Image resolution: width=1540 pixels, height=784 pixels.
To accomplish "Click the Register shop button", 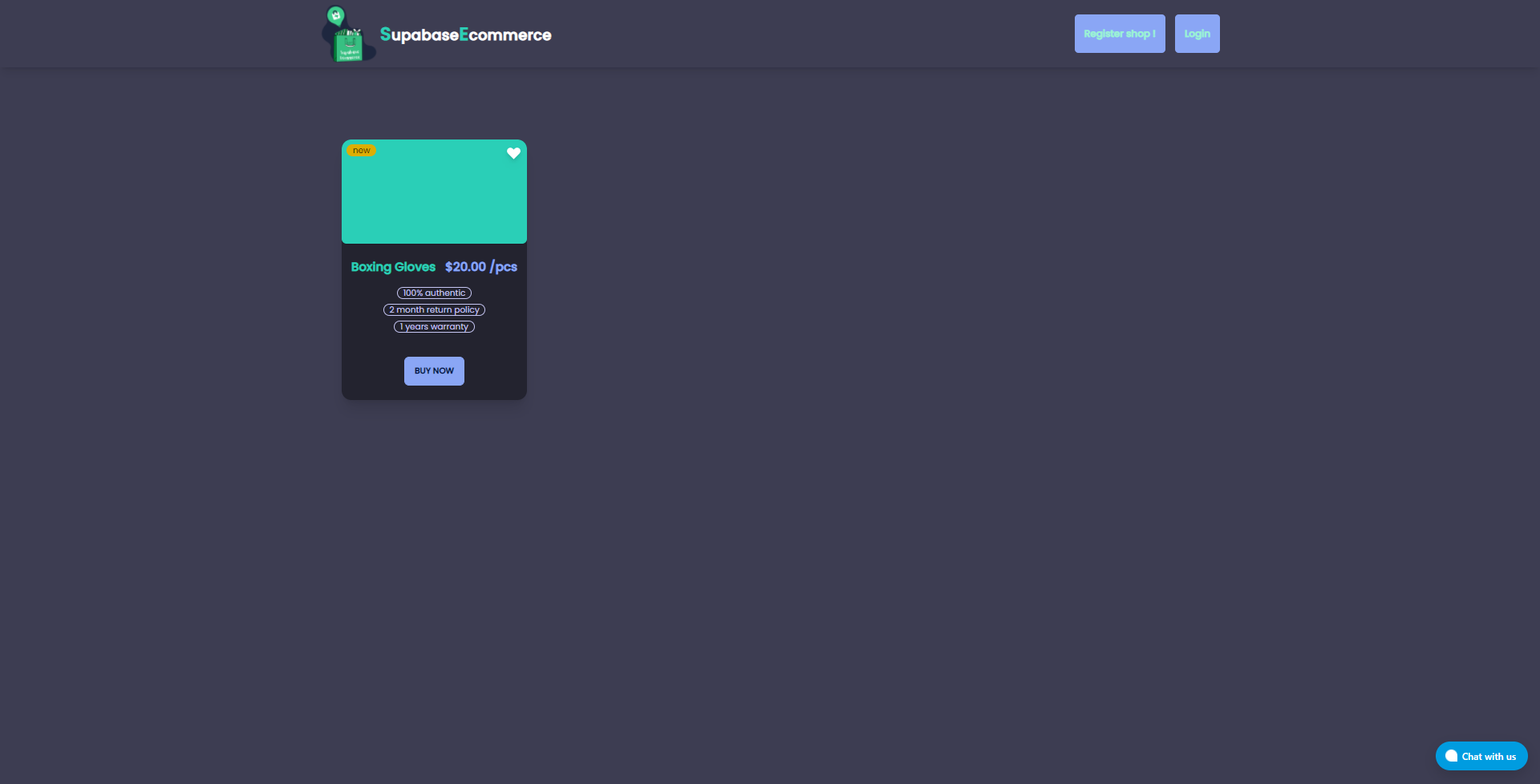I will pyautogui.click(x=1120, y=34).
